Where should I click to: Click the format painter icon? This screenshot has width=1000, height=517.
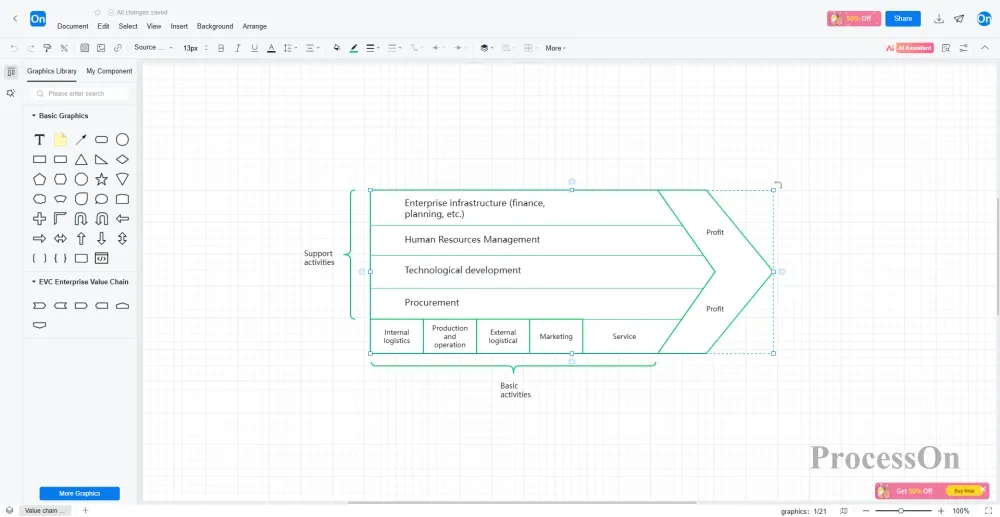click(x=47, y=48)
